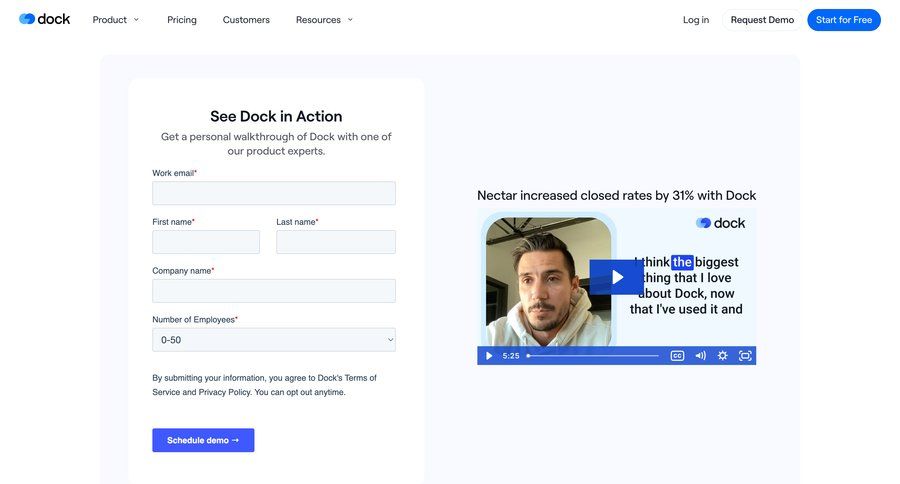Click the "Terms of Service" text in the disclaimer

(264, 385)
